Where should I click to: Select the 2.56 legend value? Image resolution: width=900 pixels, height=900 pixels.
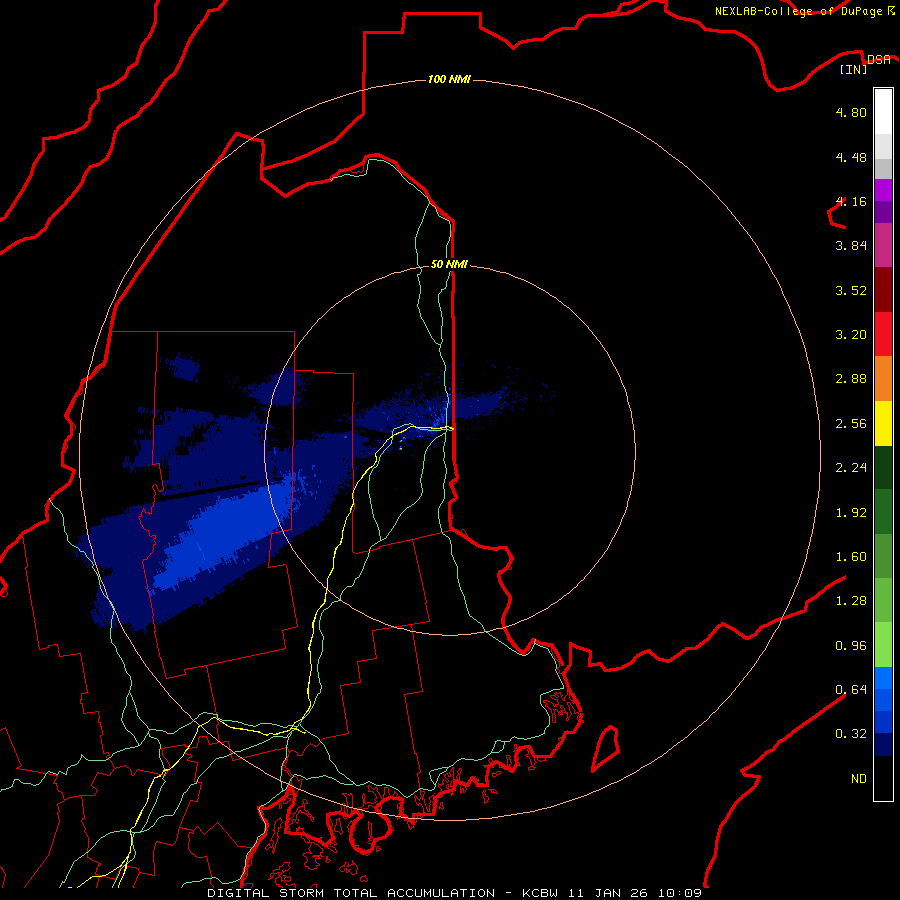(x=851, y=424)
